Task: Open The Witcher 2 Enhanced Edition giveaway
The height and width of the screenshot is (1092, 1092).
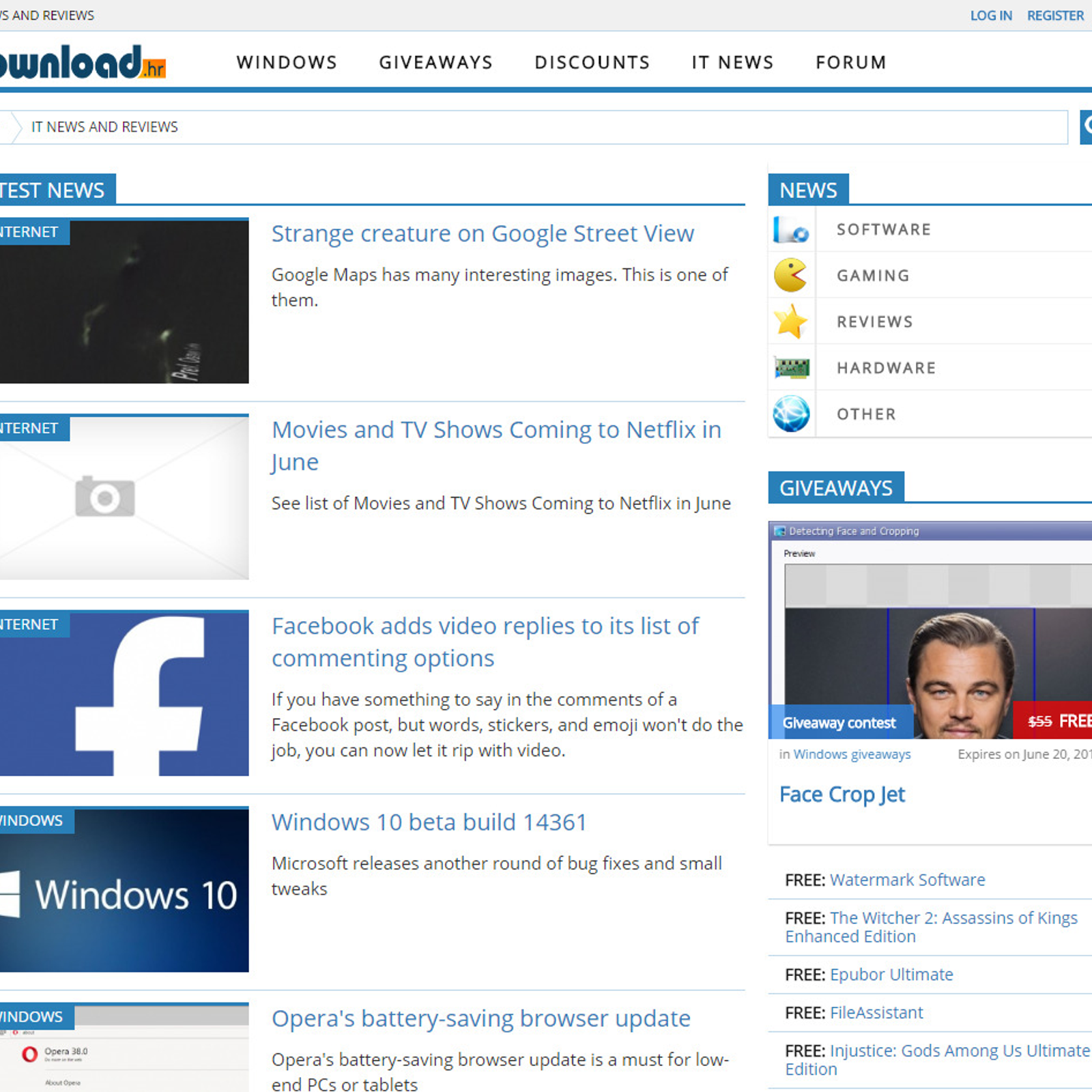Action: (932, 927)
